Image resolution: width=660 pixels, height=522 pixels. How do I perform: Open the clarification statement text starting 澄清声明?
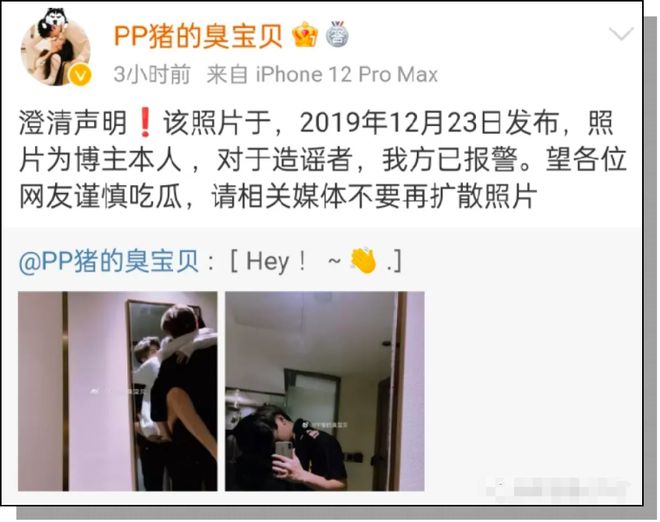(x=322, y=160)
